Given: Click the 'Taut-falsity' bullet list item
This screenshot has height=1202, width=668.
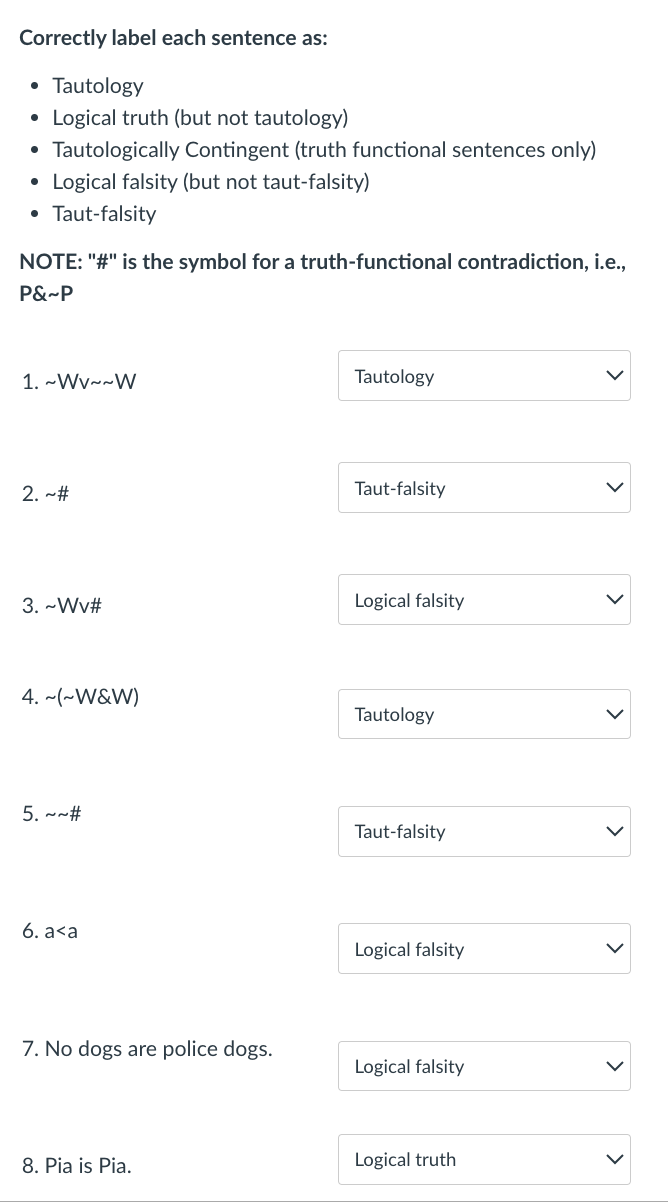Looking at the screenshot, I should (x=104, y=213).
